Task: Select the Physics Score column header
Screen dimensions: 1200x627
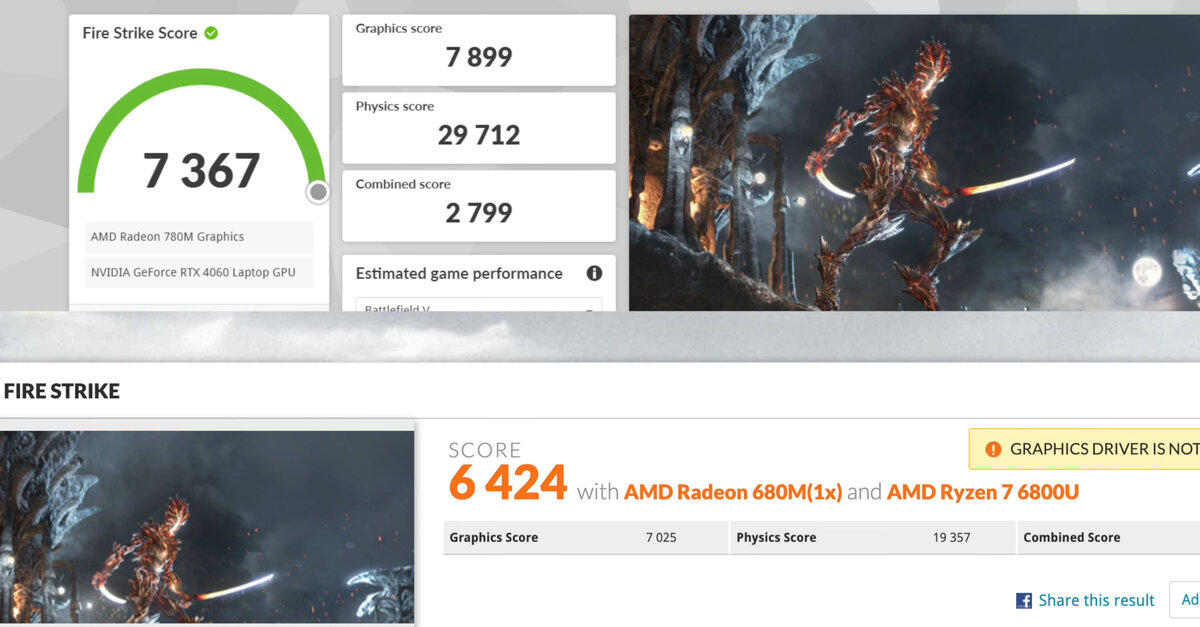Action: point(776,537)
